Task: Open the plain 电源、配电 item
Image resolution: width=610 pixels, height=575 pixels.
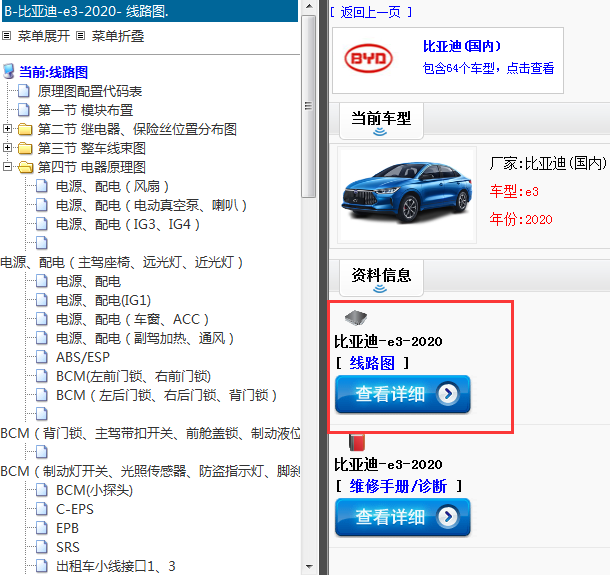Action: [x=88, y=281]
